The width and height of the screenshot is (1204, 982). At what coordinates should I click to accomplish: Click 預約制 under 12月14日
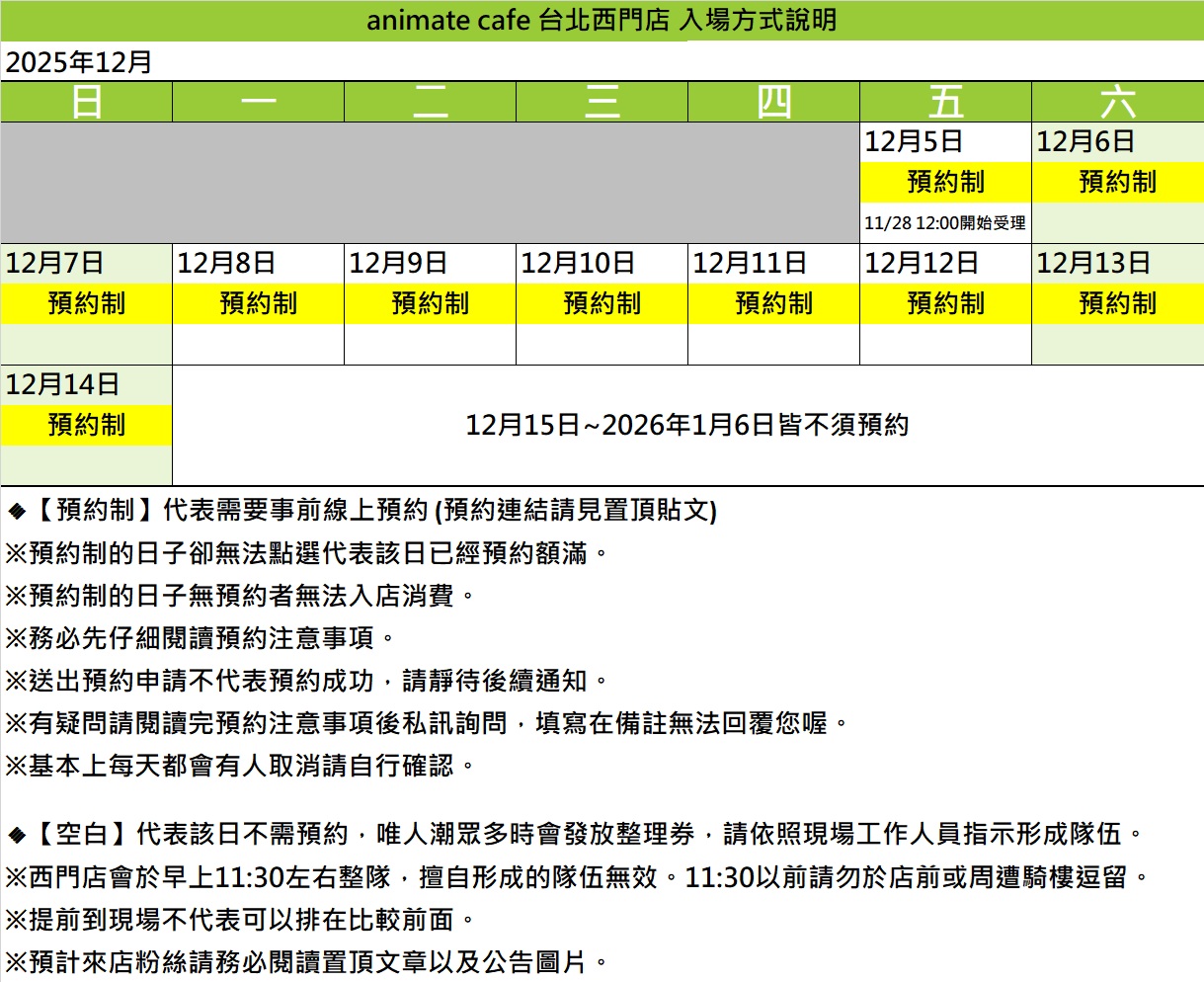pos(87,425)
